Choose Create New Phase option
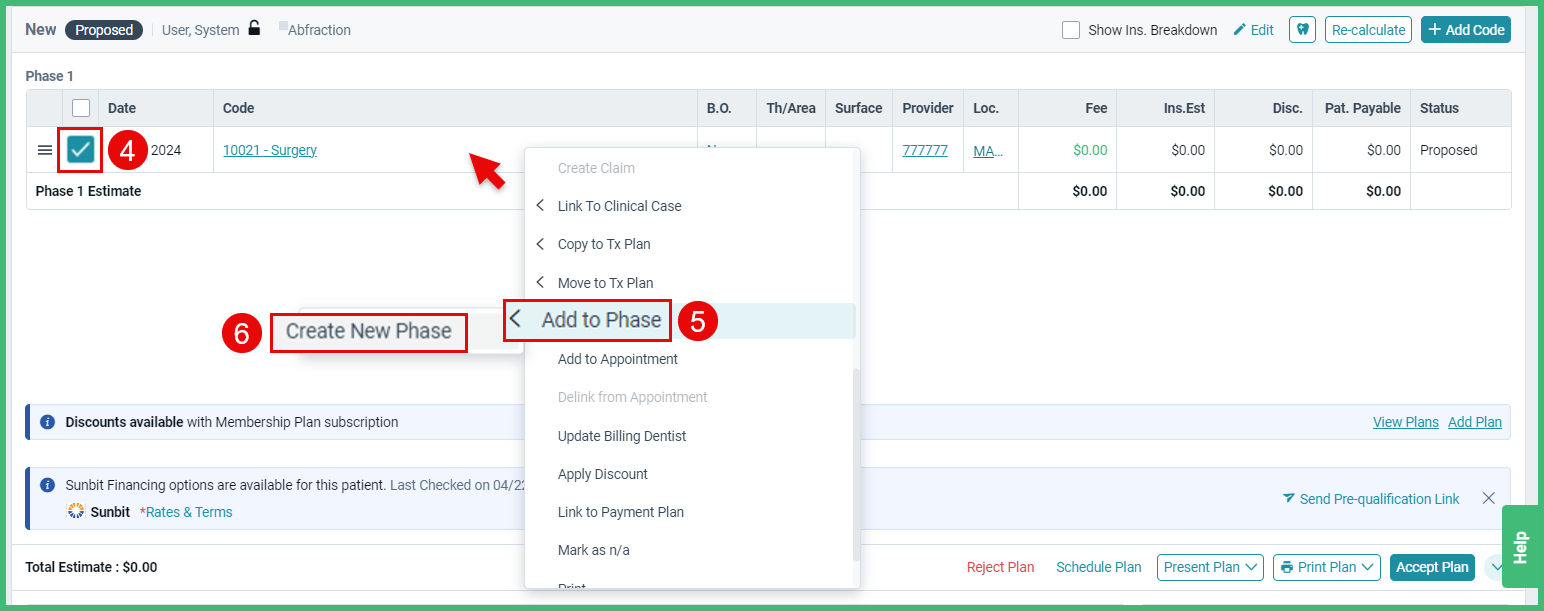The image size is (1544, 611). pos(368,331)
